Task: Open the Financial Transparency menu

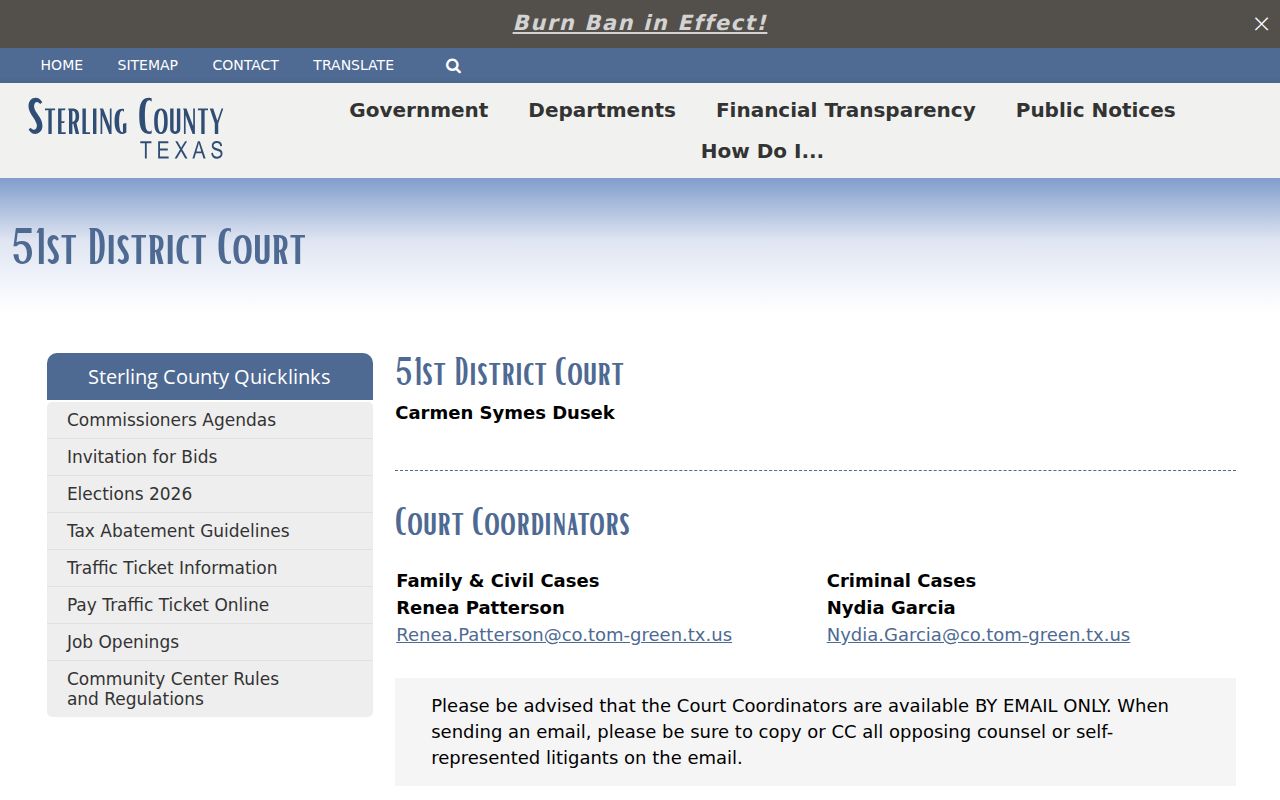Action: (x=846, y=110)
